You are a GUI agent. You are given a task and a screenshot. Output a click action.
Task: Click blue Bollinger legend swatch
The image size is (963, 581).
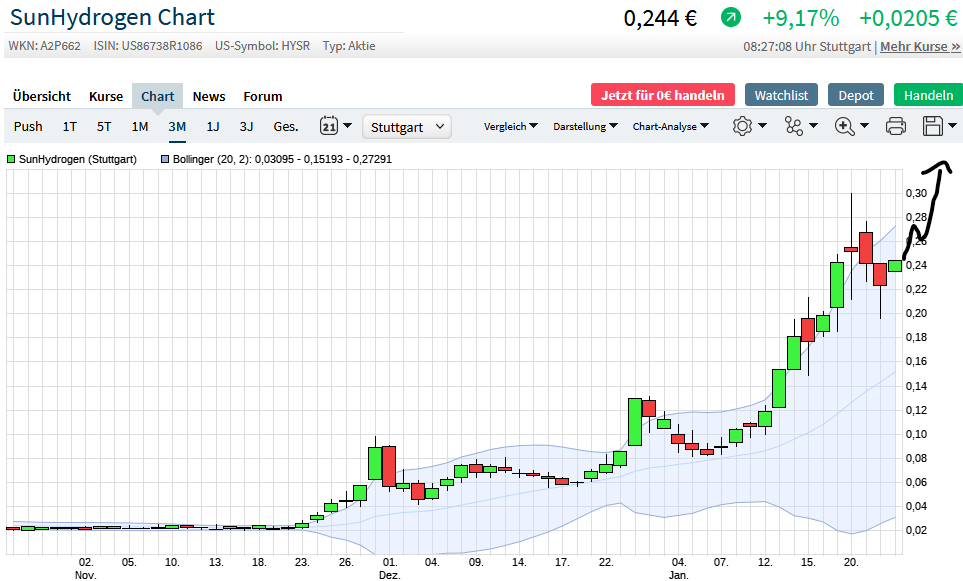(x=165, y=159)
